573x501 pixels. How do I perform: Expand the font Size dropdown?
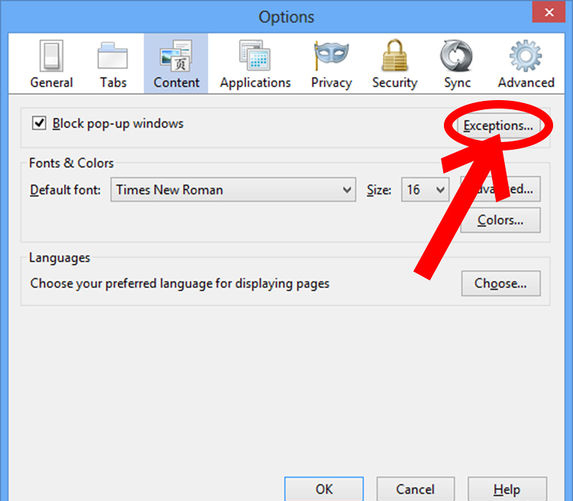click(425, 190)
